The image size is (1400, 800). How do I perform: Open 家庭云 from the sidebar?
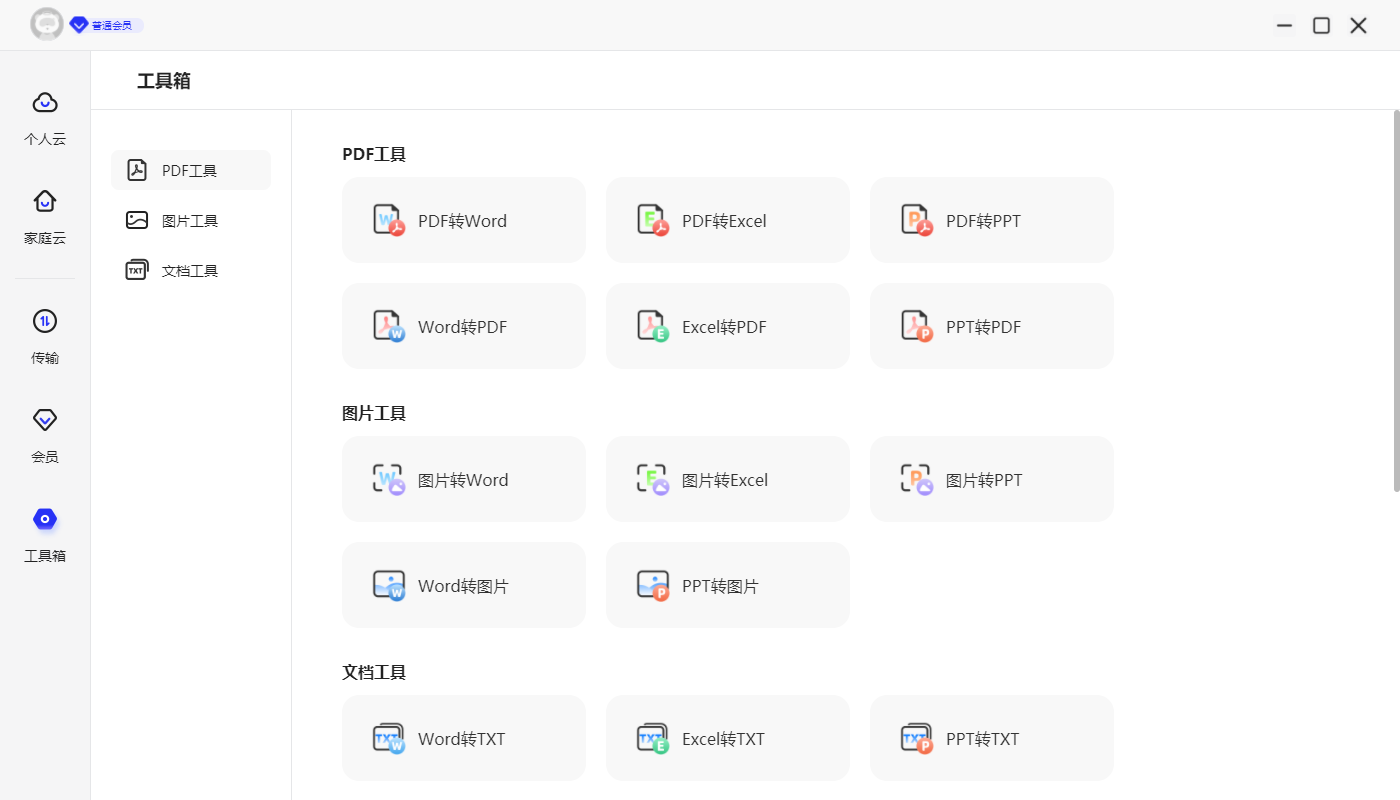pyautogui.click(x=44, y=214)
